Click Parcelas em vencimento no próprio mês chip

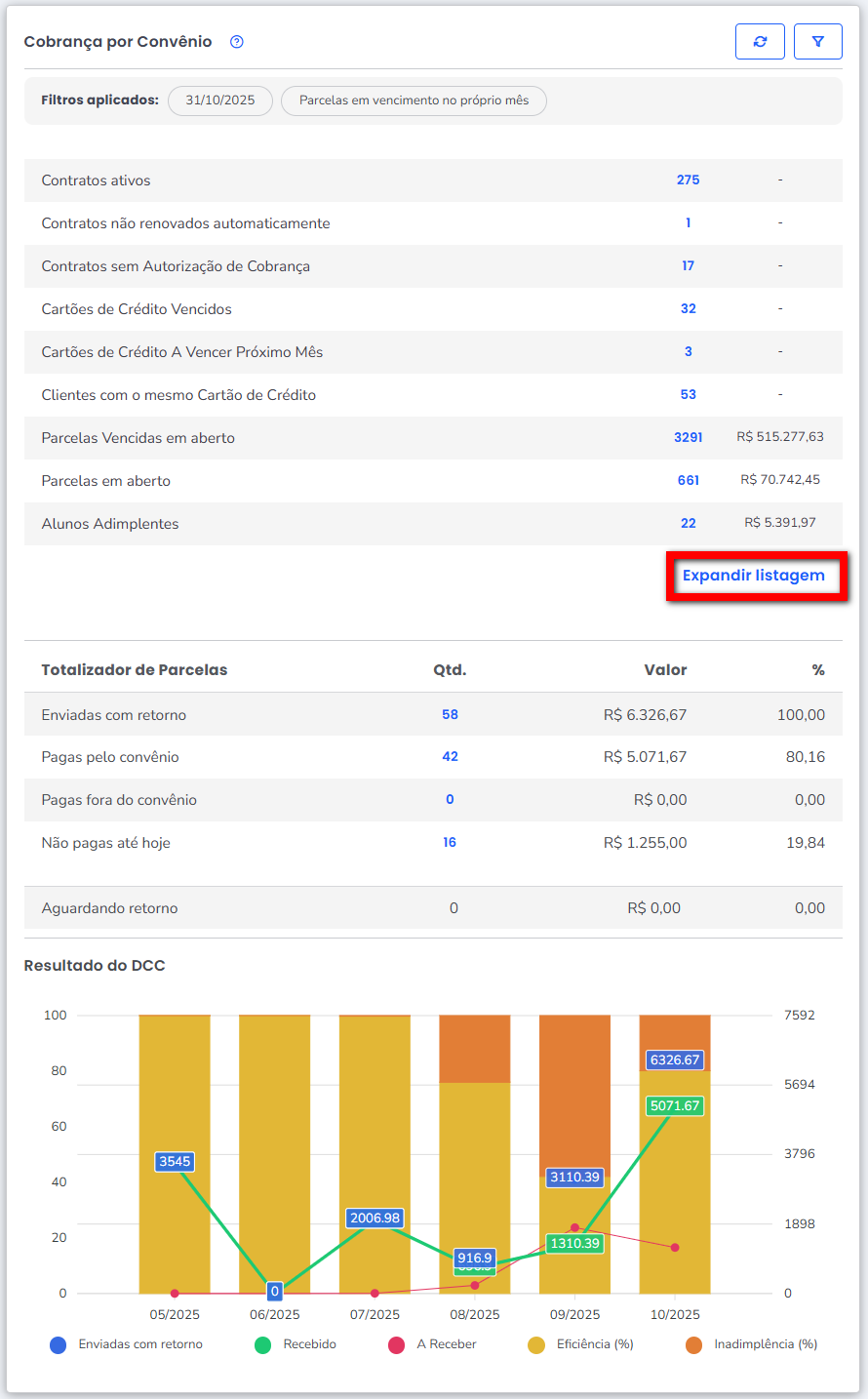tap(414, 100)
